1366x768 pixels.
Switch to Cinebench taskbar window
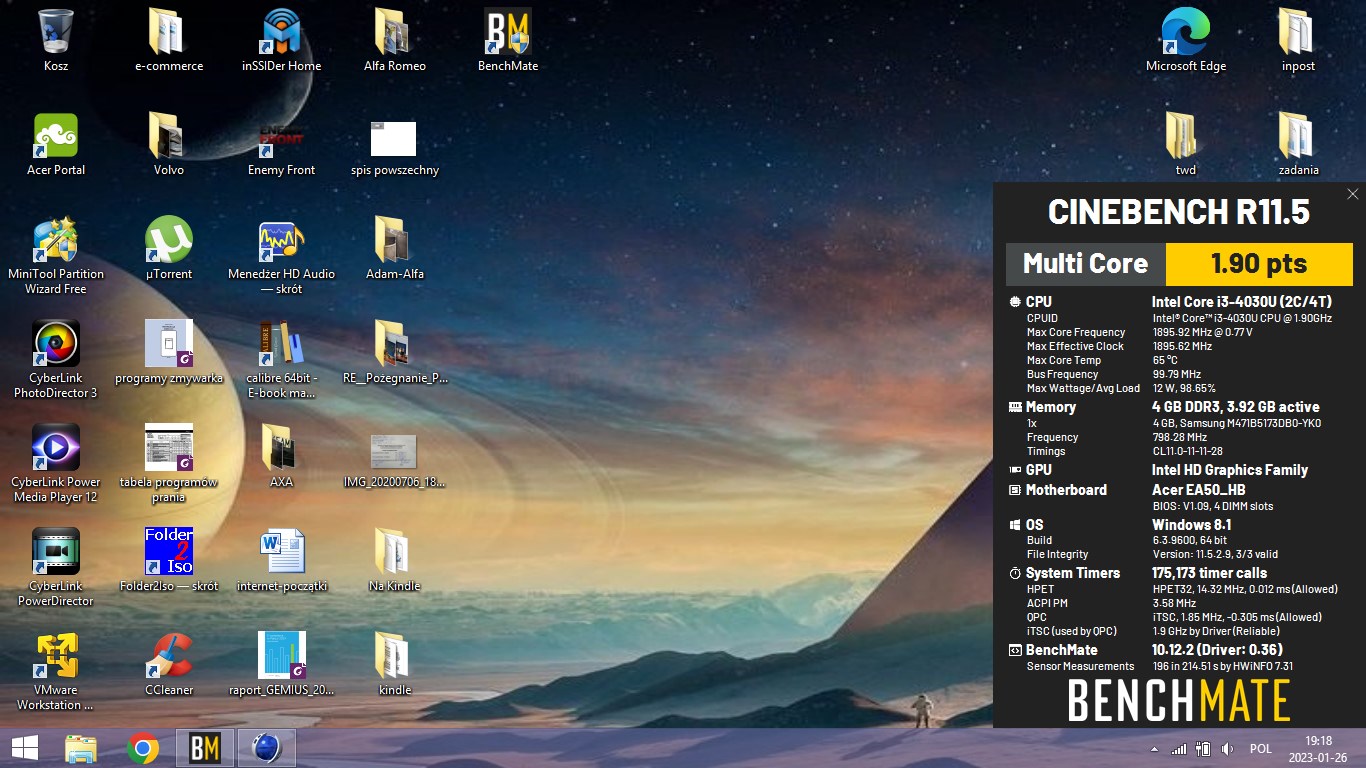point(267,748)
